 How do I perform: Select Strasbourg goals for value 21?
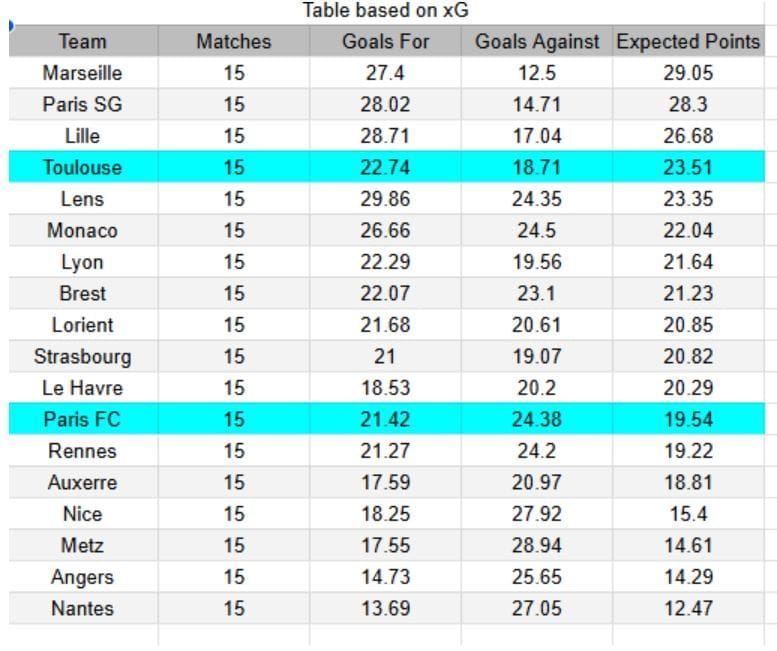tap(386, 356)
